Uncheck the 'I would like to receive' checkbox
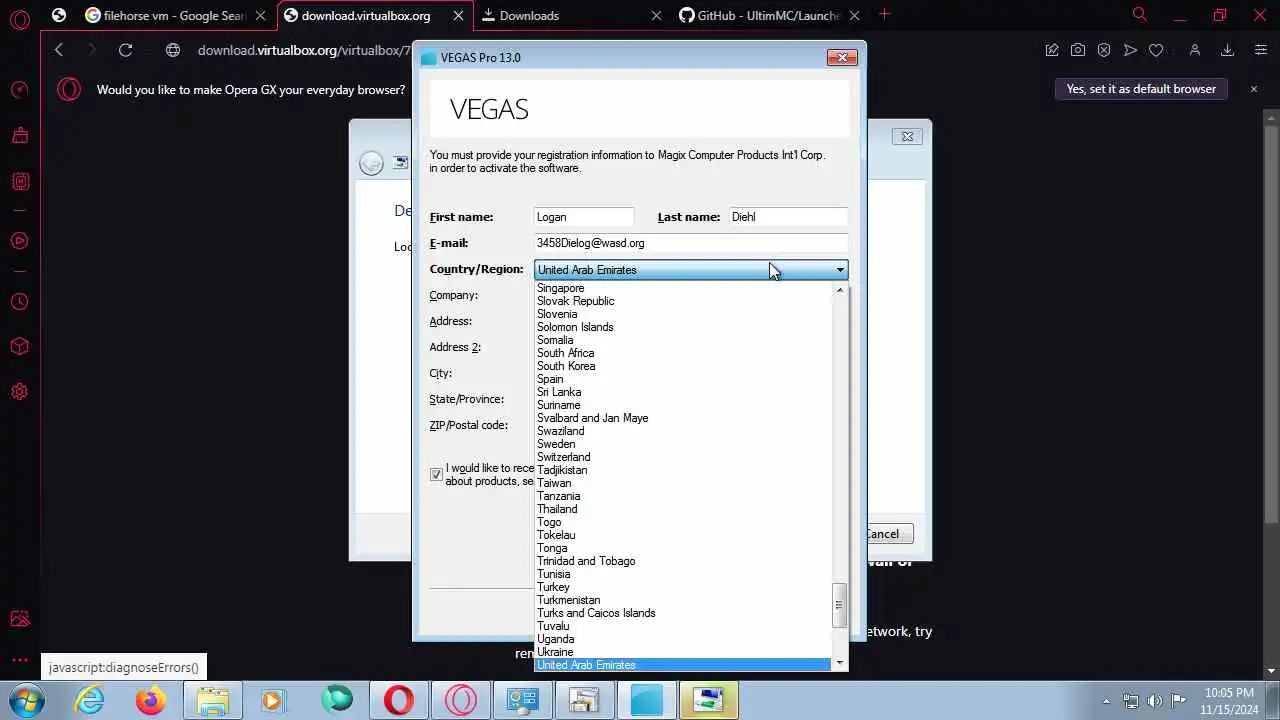Image resolution: width=1280 pixels, height=720 pixels. 436,475
